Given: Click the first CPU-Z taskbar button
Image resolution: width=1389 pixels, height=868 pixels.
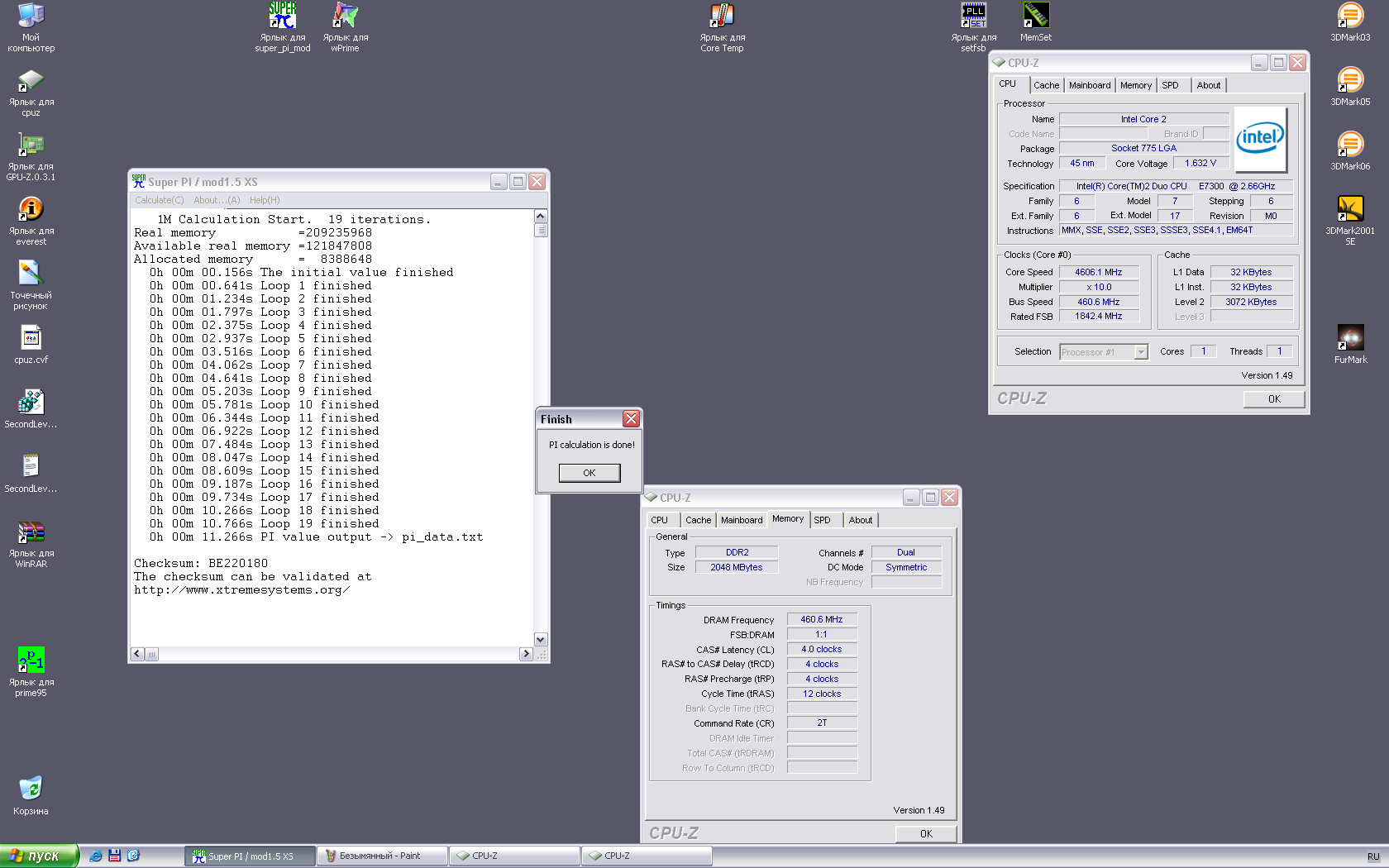Looking at the screenshot, I should click(514, 856).
